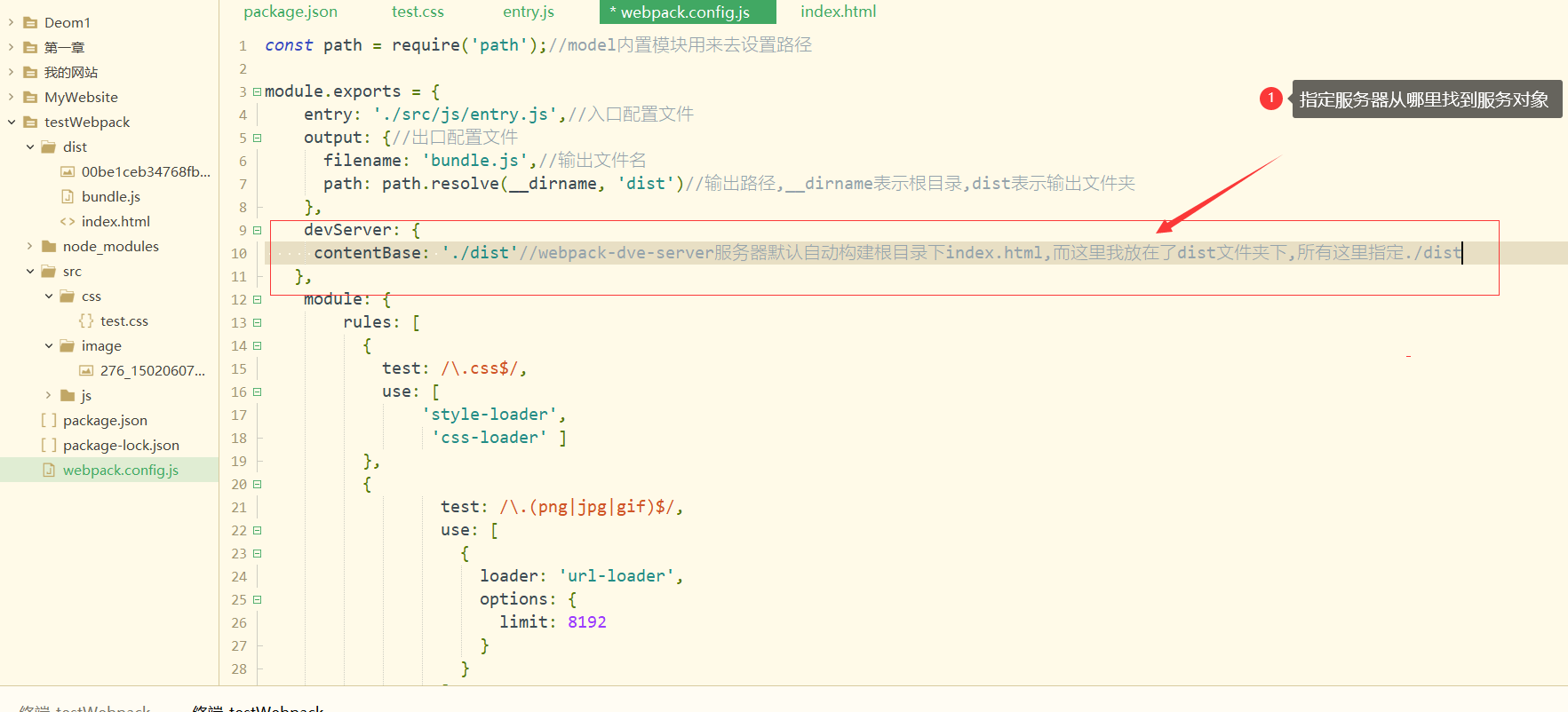Click the Deom1 project icon
The height and width of the screenshot is (712, 1568).
point(30,22)
